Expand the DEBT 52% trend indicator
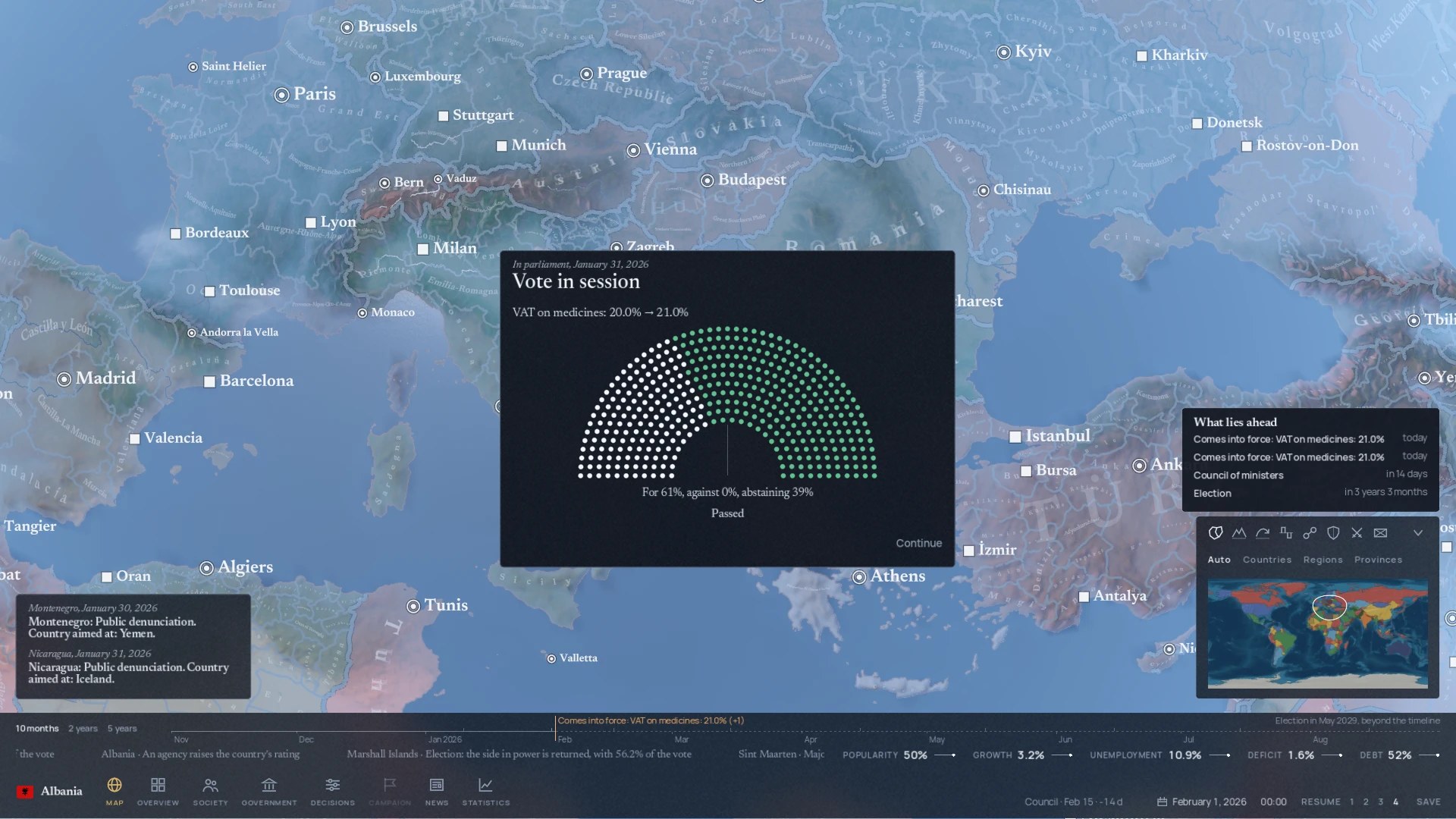Image resolution: width=1456 pixels, height=819 pixels. (x=1429, y=755)
